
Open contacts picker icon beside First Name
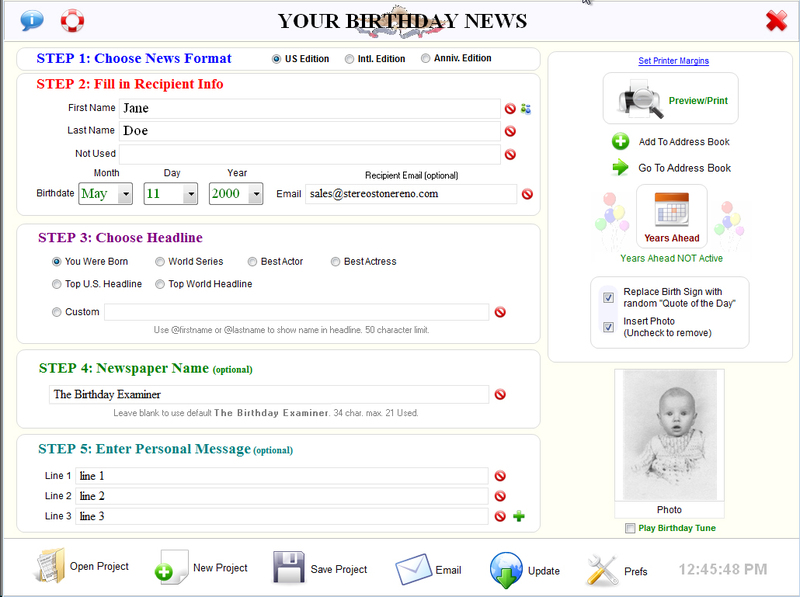tap(526, 109)
